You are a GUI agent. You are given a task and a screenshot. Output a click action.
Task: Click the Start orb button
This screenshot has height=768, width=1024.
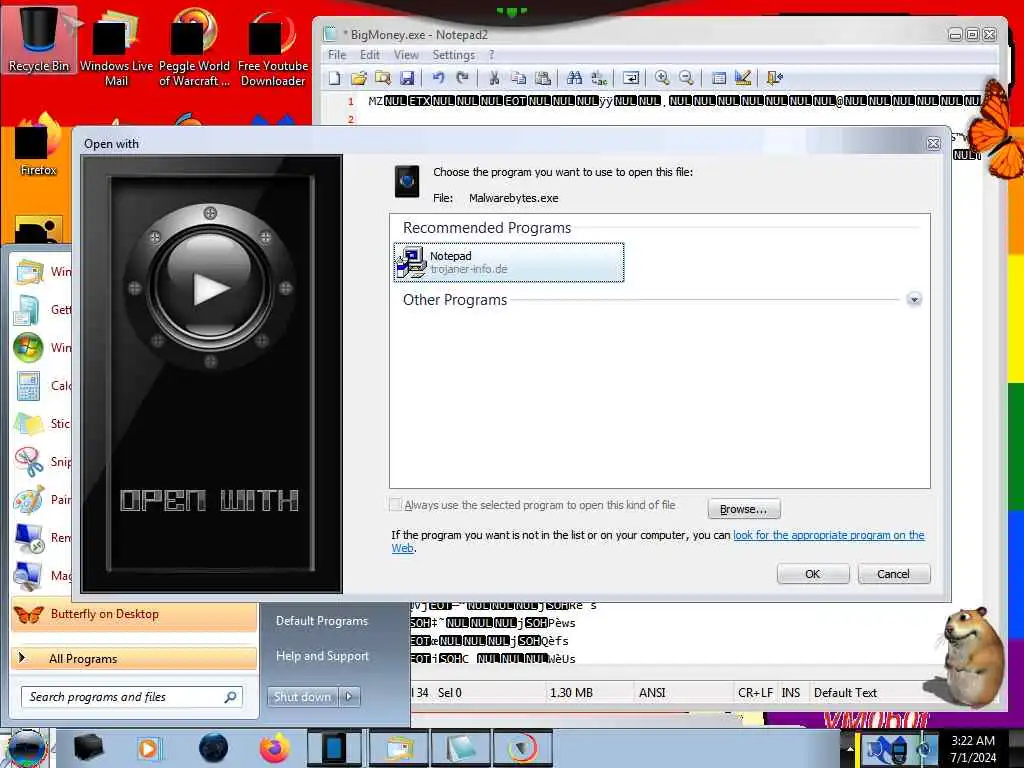(26, 748)
